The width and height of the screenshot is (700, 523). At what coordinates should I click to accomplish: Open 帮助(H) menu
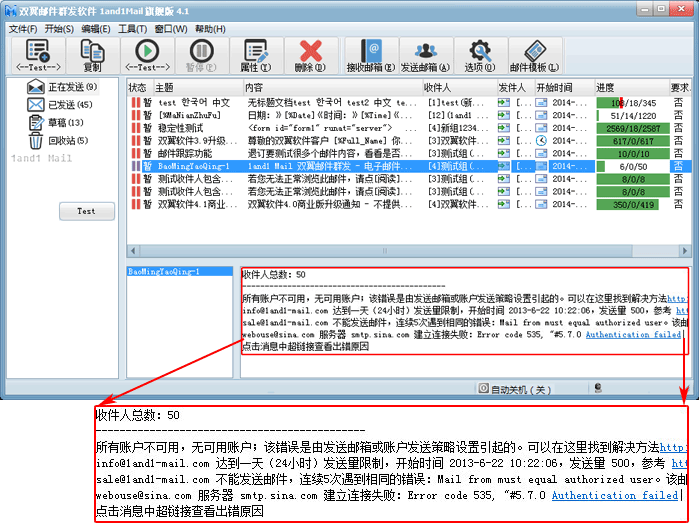click(210, 29)
